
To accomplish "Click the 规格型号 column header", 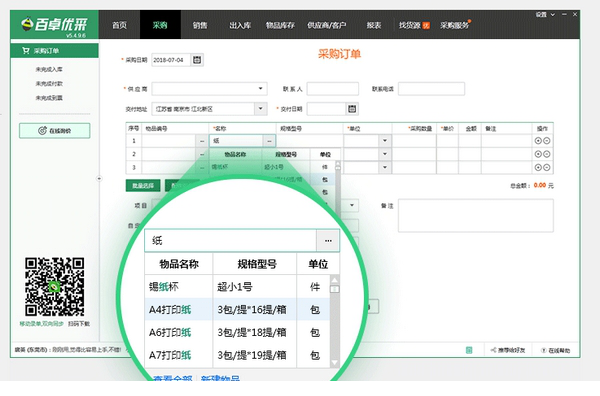I will click(x=291, y=129).
